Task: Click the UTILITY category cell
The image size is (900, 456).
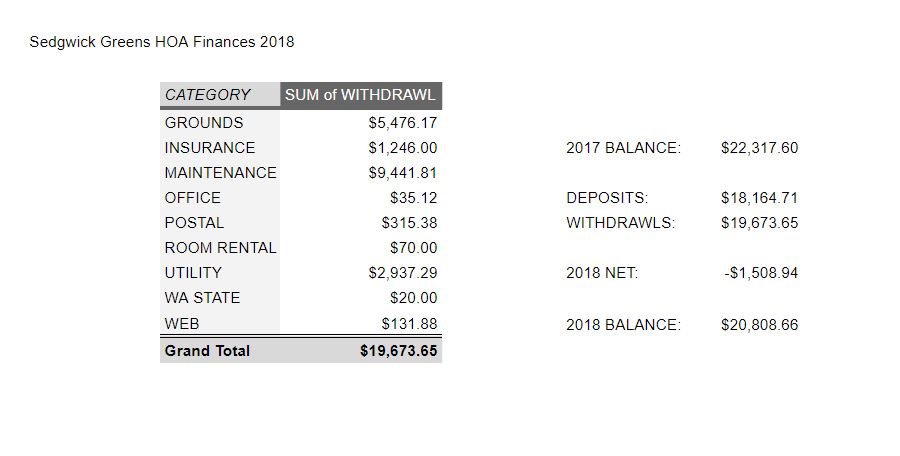Action: (220, 273)
